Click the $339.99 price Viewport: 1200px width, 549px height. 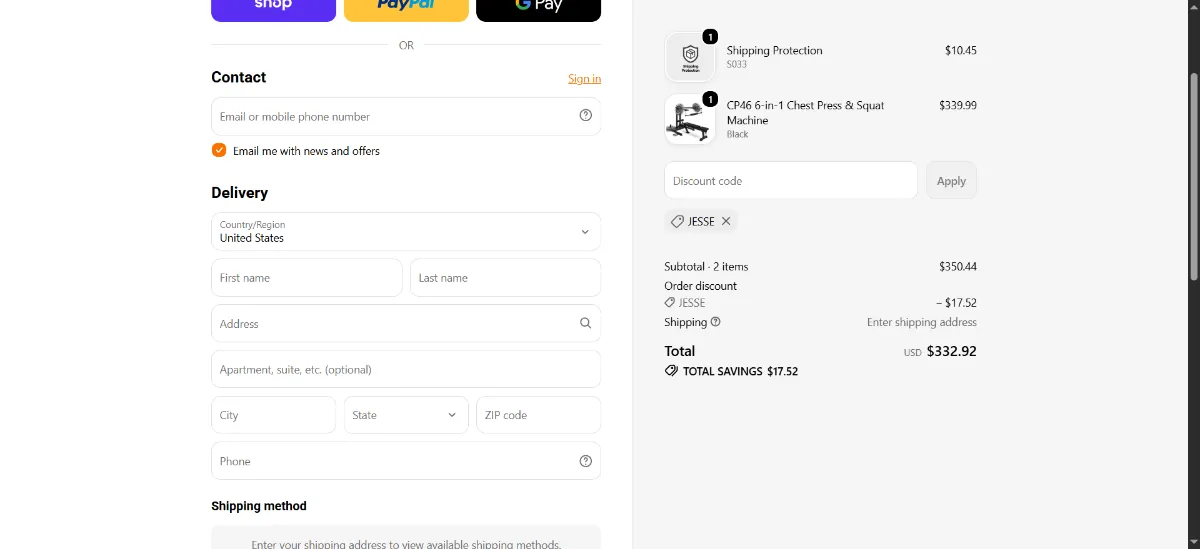pos(958,105)
